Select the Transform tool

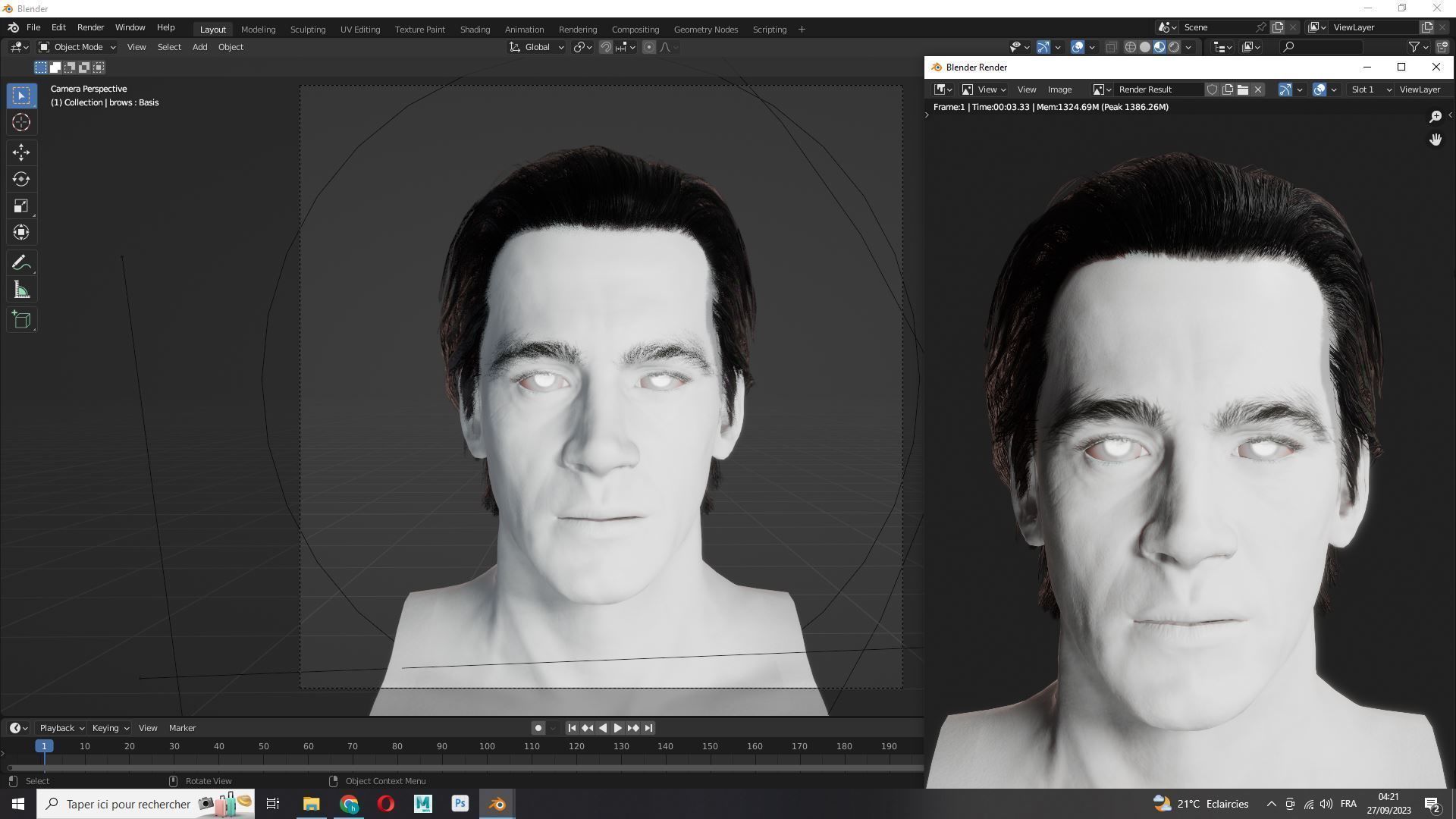(x=21, y=232)
